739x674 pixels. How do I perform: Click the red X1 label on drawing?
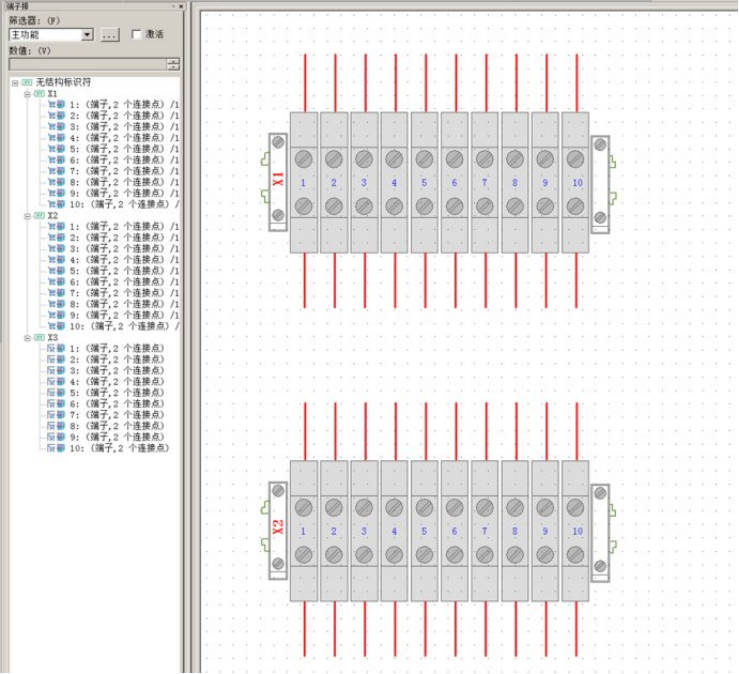(x=278, y=179)
